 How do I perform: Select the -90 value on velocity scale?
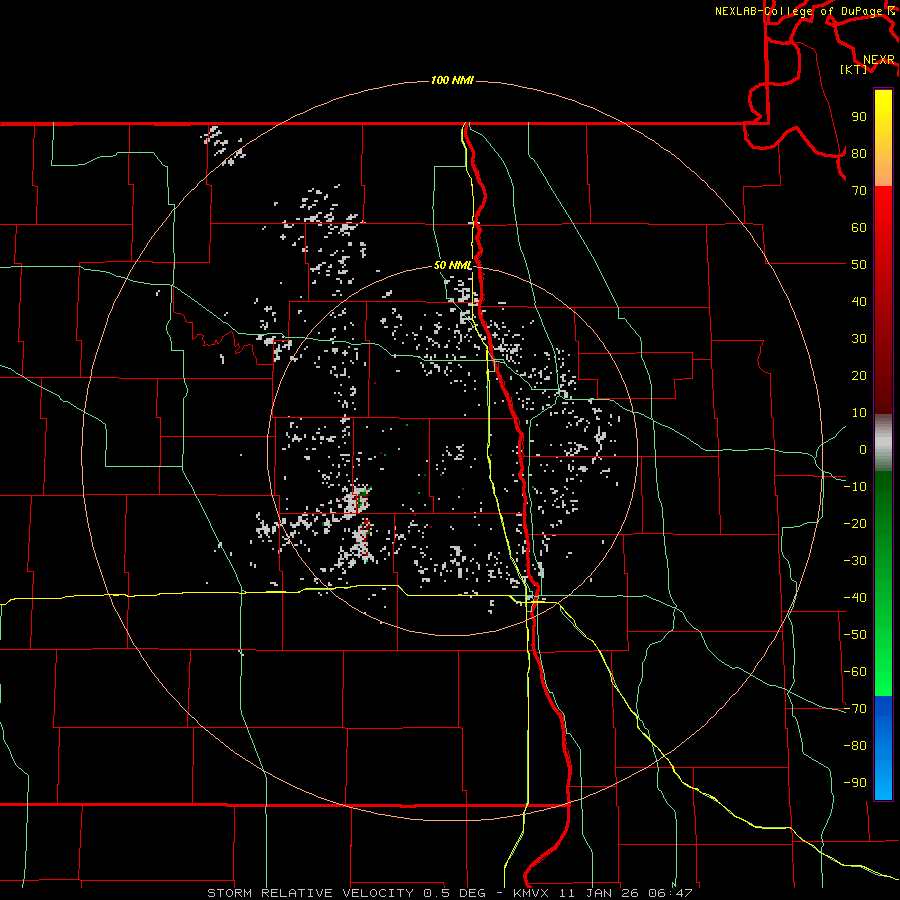click(x=855, y=783)
